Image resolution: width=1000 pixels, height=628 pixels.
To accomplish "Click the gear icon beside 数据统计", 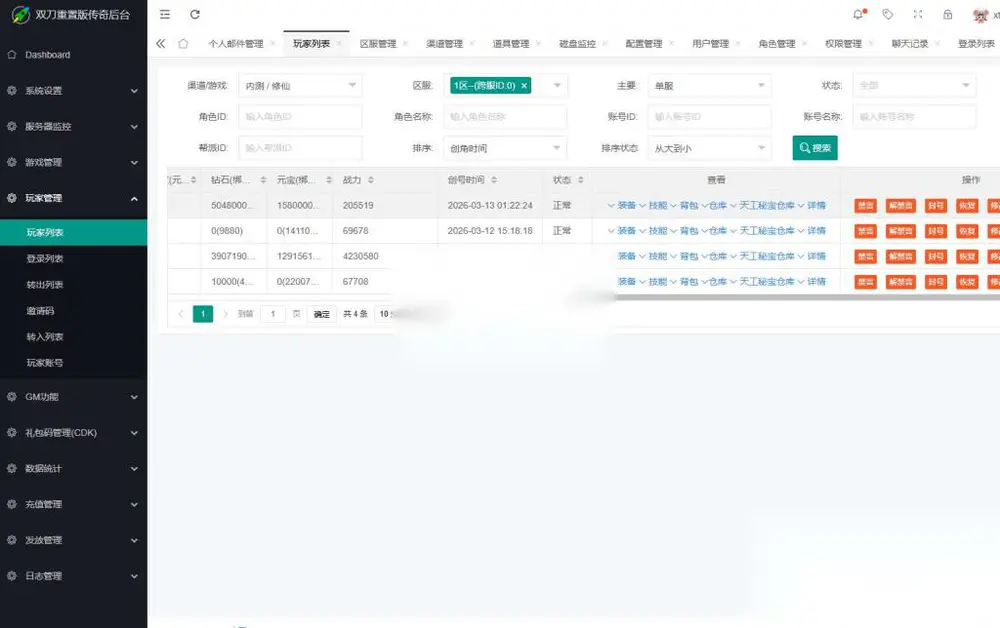I will pos(11,468).
